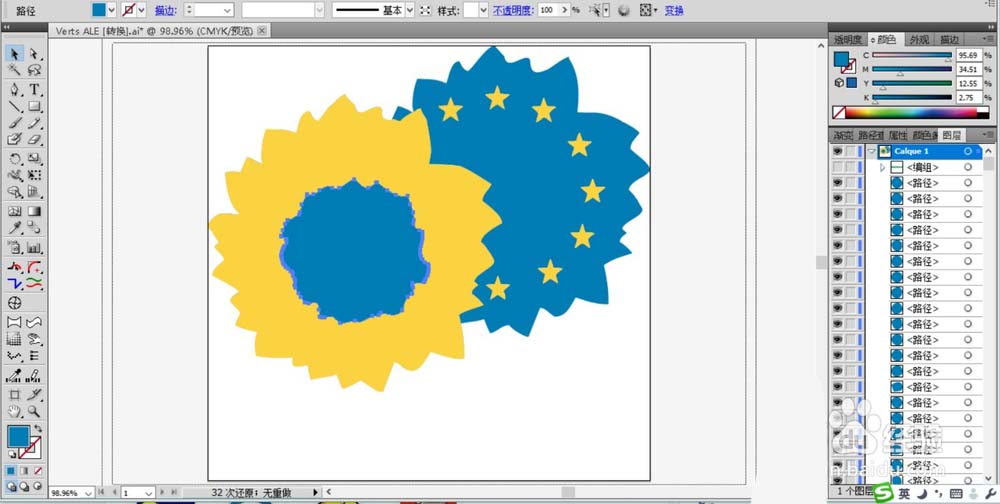1000x504 pixels.
Task: Click the 不透明度 link in control bar
Action: click(x=513, y=10)
